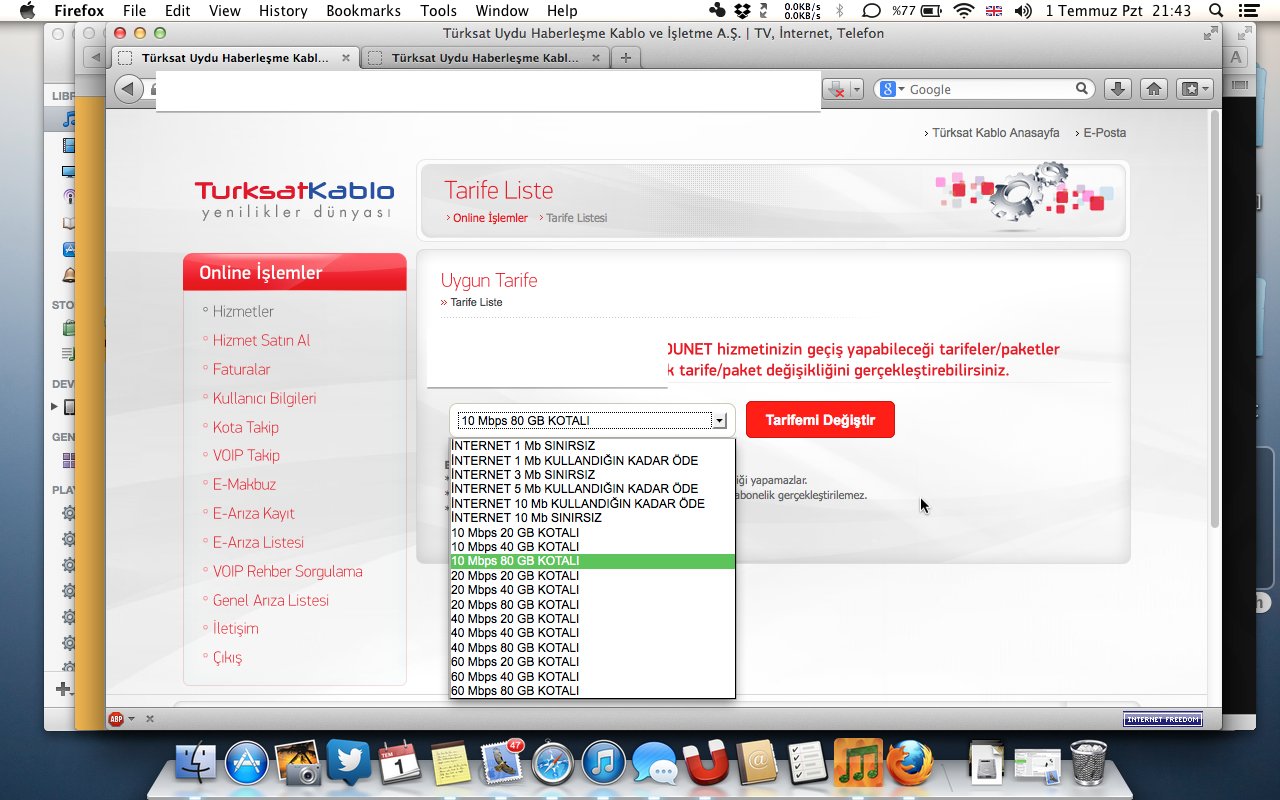Click the Internet Freedom status bar badge

tap(1163, 719)
